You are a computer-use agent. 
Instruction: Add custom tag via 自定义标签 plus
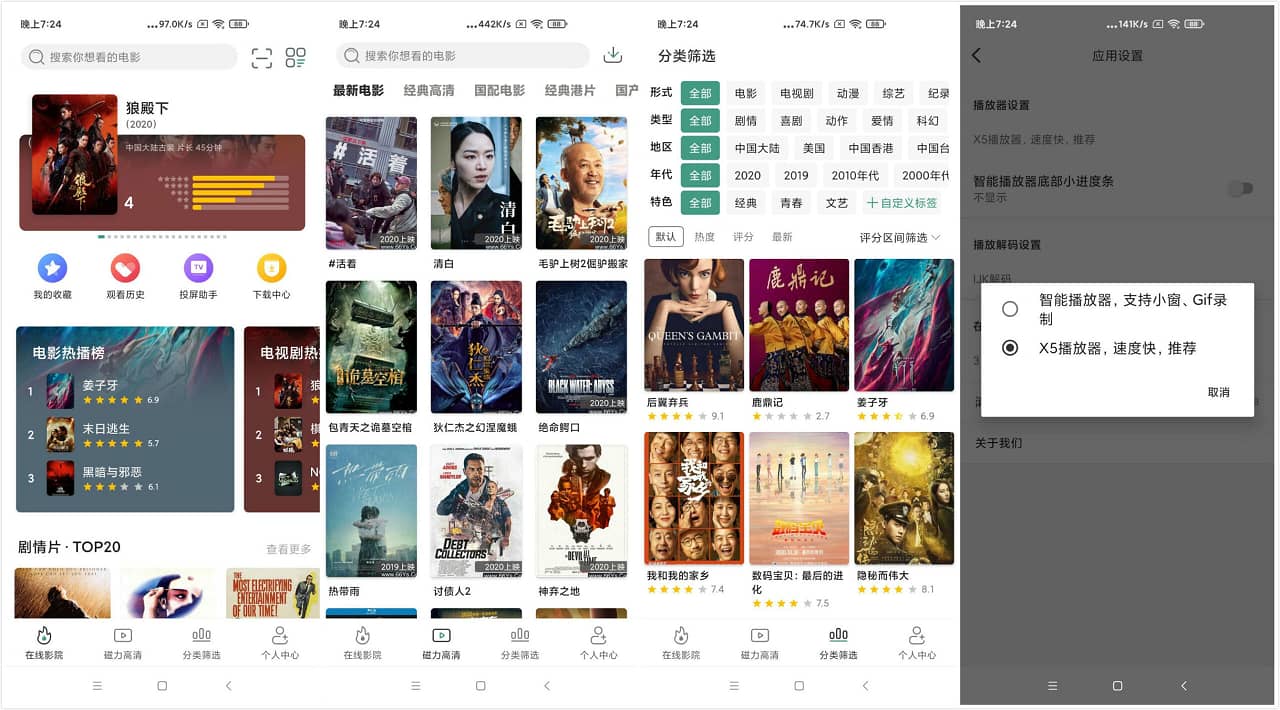tap(902, 202)
